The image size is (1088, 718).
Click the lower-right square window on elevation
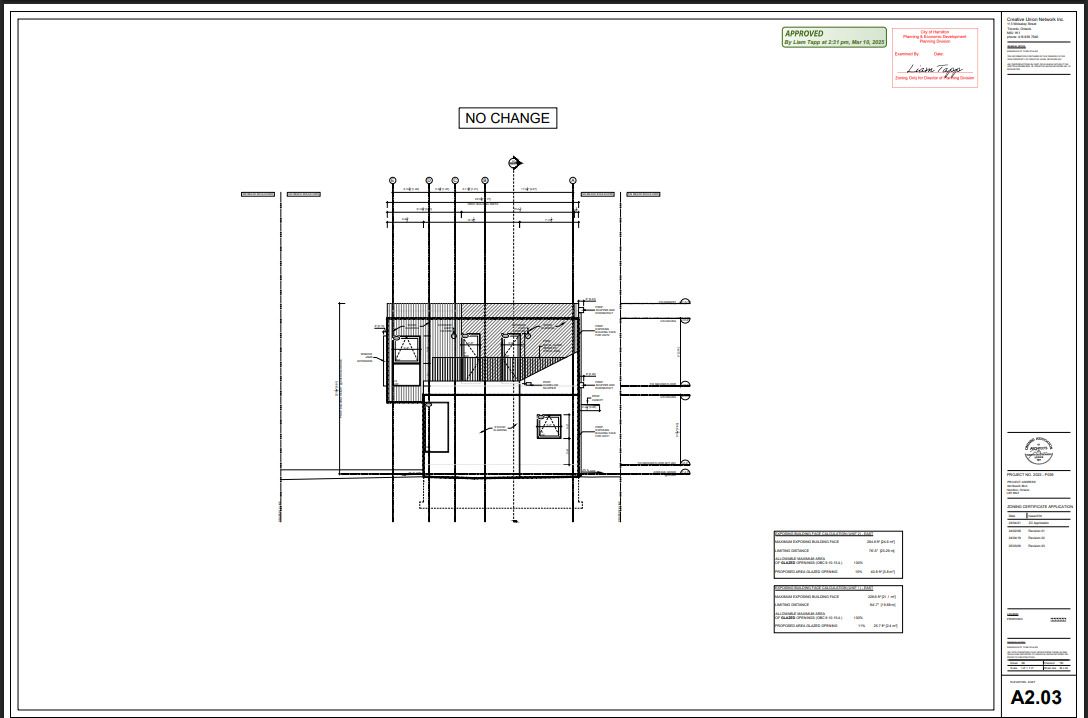tap(548, 427)
